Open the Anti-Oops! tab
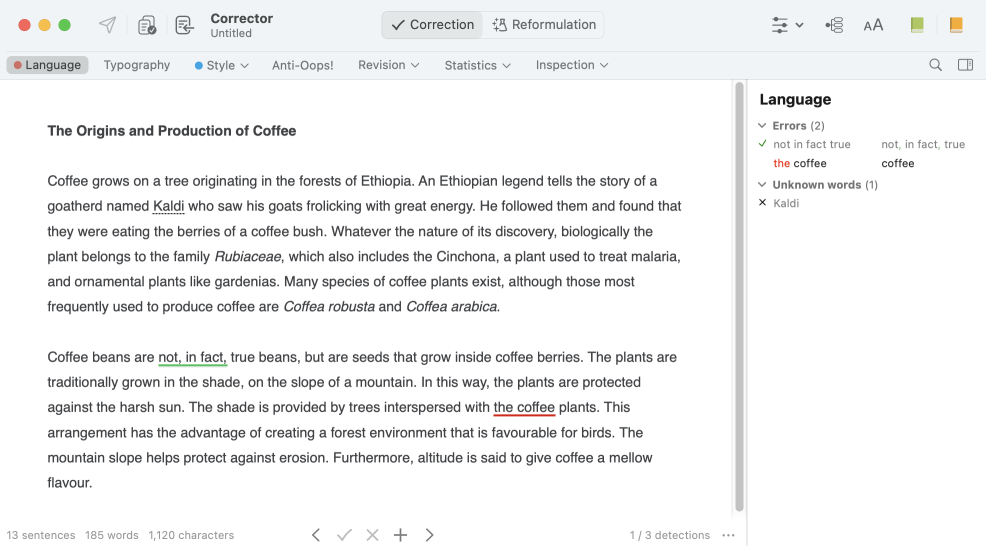 (x=302, y=65)
